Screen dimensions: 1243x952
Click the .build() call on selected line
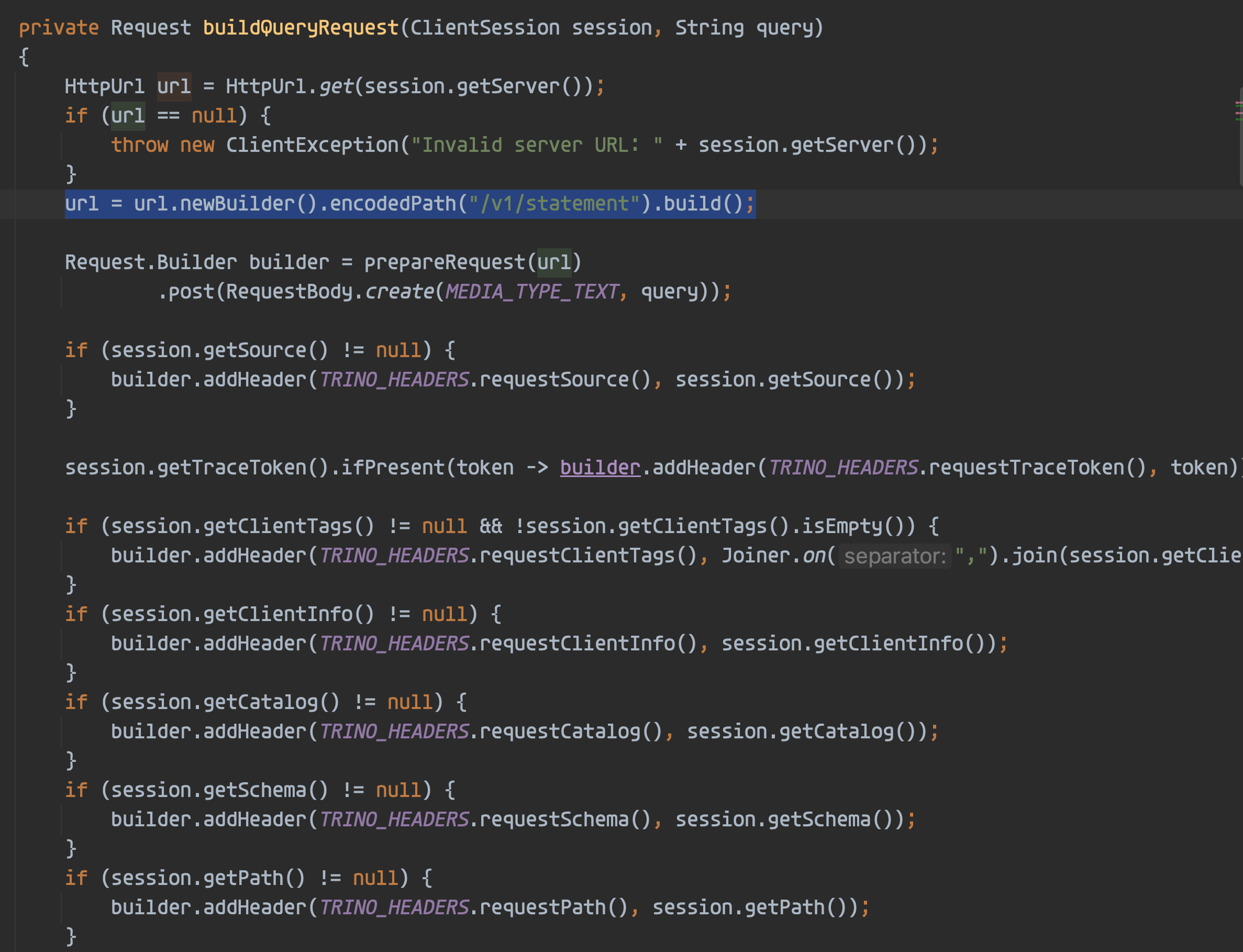[x=697, y=203]
